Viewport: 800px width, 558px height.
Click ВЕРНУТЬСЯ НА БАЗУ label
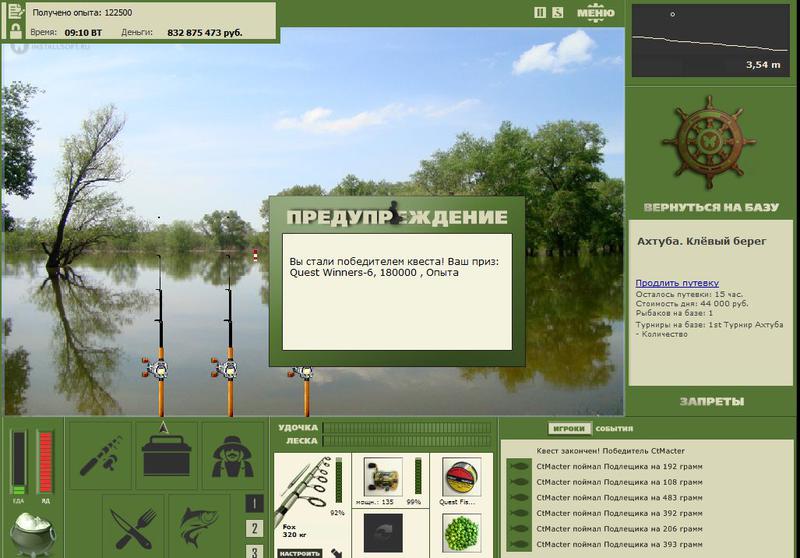[x=711, y=207]
